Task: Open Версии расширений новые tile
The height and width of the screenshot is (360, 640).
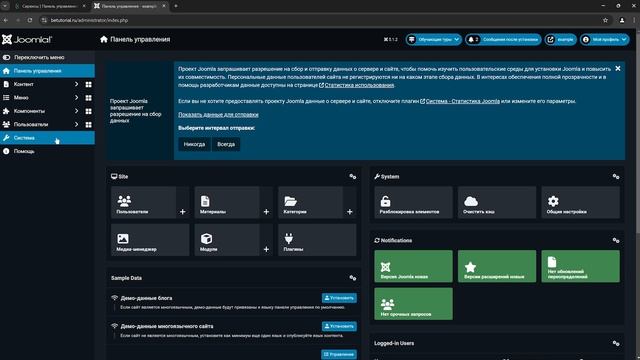Action: click(497, 266)
